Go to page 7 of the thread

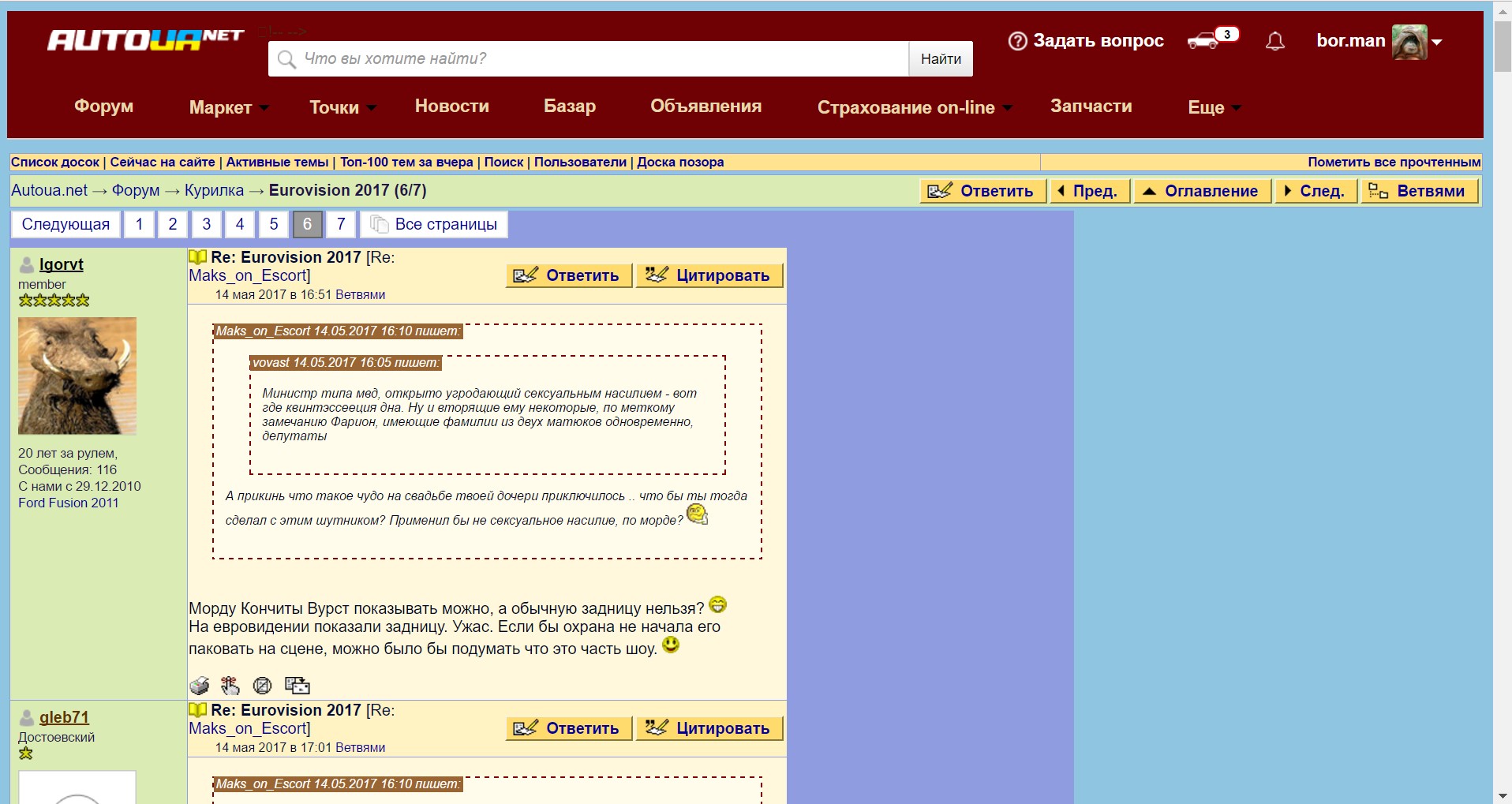click(341, 224)
